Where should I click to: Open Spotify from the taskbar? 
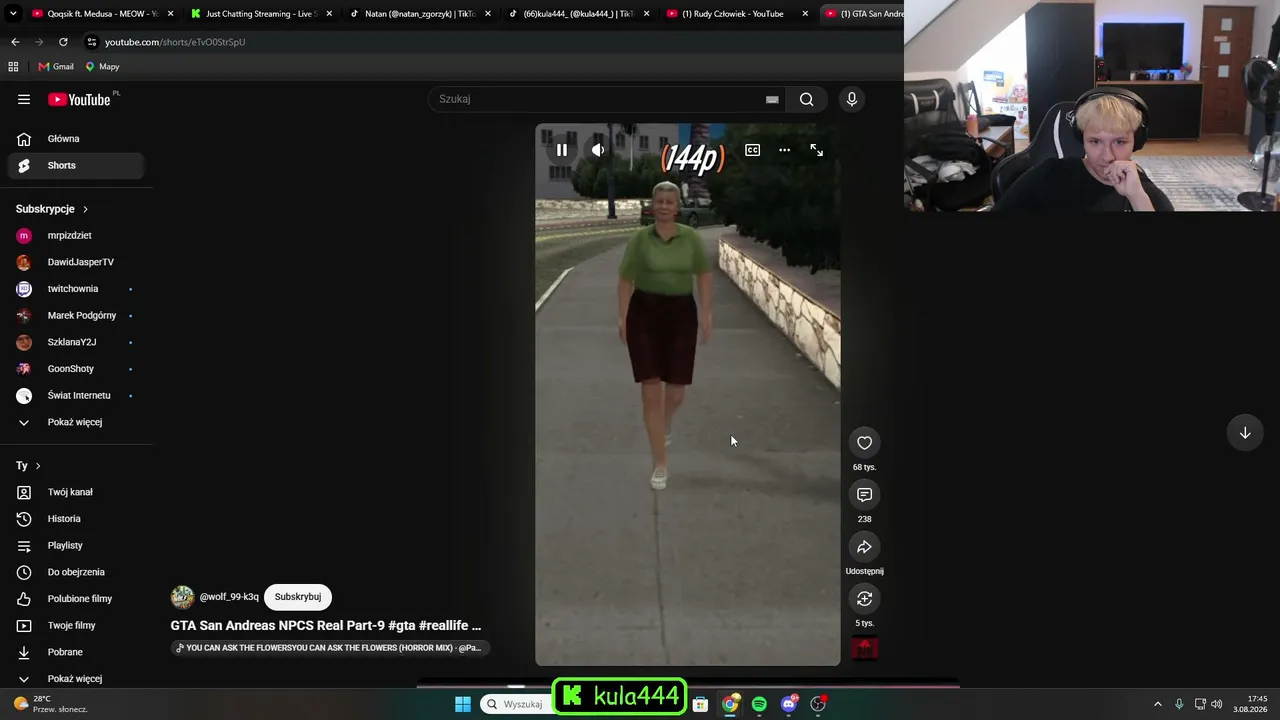759,704
